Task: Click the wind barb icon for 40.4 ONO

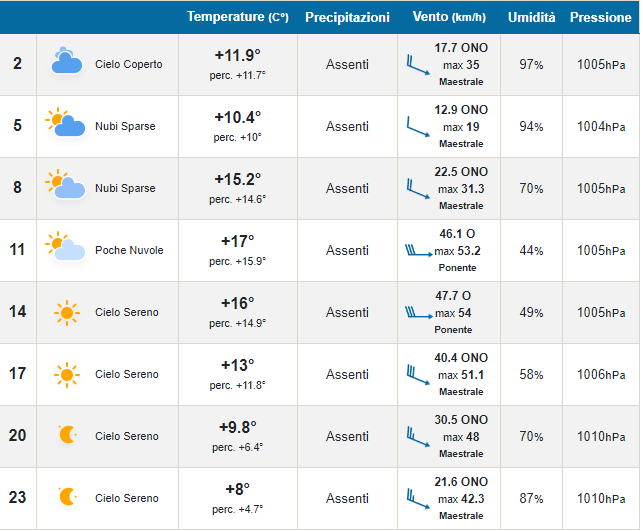Action: click(x=417, y=375)
